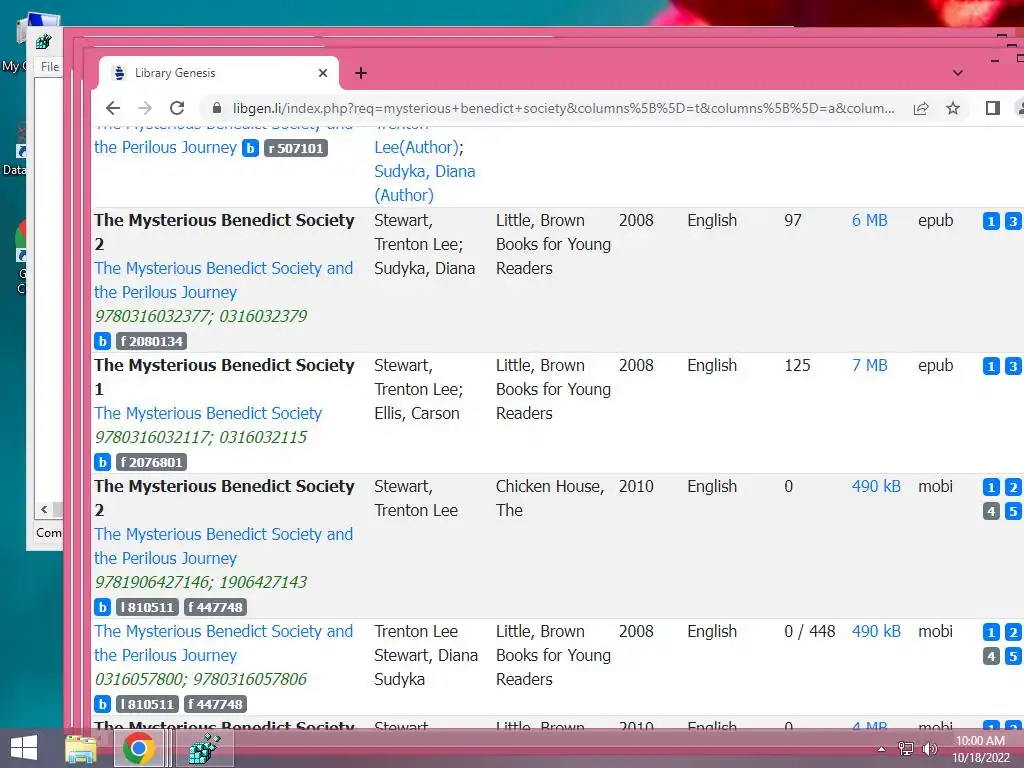Open mirror 5 for Chicken House mobi

click(1013, 511)
